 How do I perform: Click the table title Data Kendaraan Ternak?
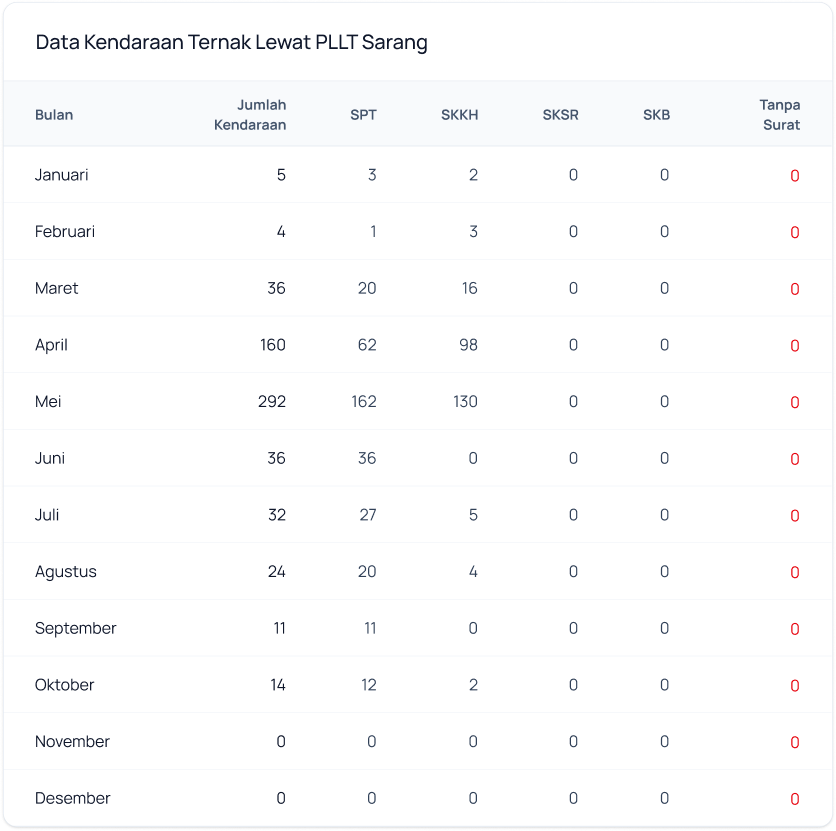click(231, 42)
